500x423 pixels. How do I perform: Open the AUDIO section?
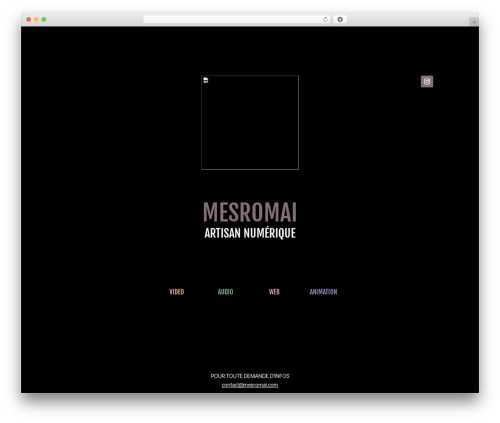(225, 292)
